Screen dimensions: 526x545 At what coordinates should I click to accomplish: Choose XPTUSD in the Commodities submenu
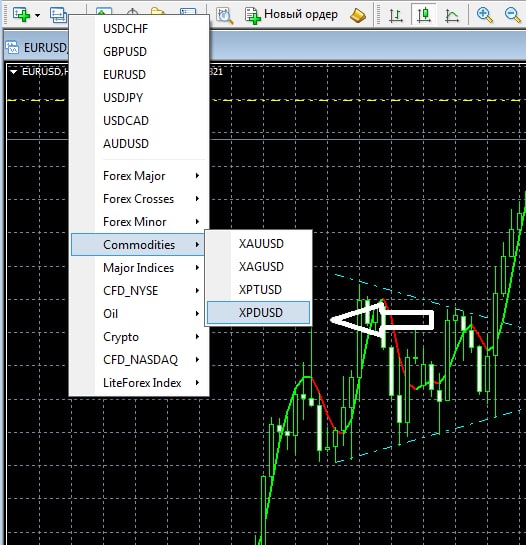pyautogui.click(x=258, y=289)
